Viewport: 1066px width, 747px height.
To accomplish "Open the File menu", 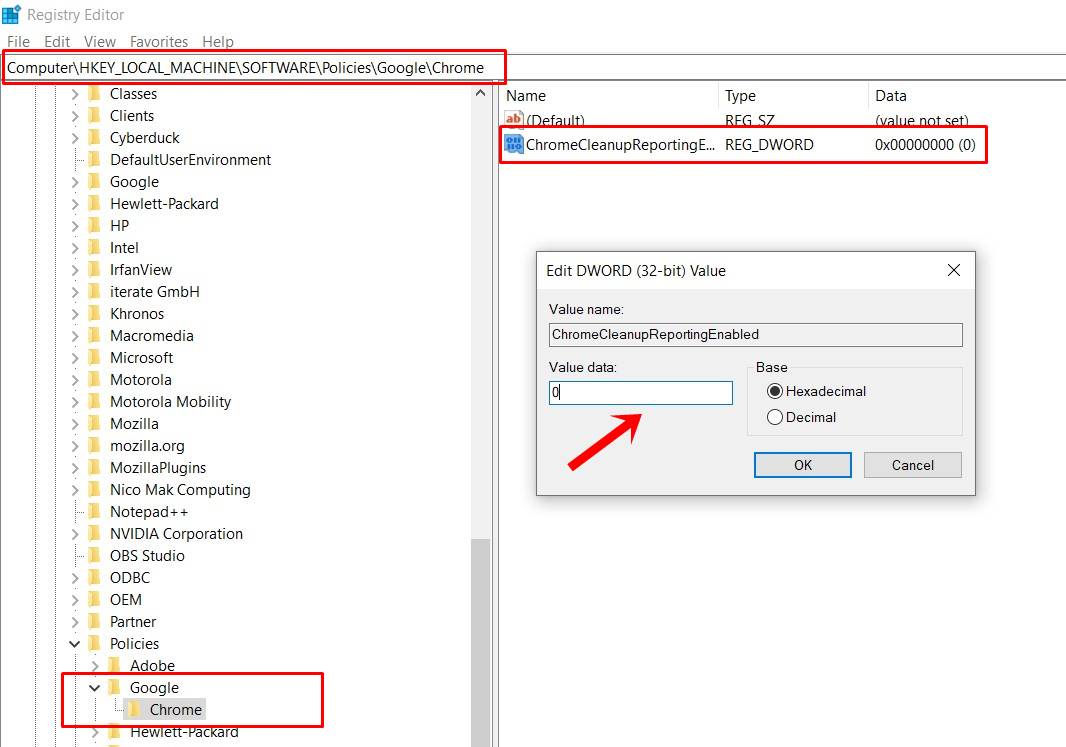I will click(x=18, y=41).
